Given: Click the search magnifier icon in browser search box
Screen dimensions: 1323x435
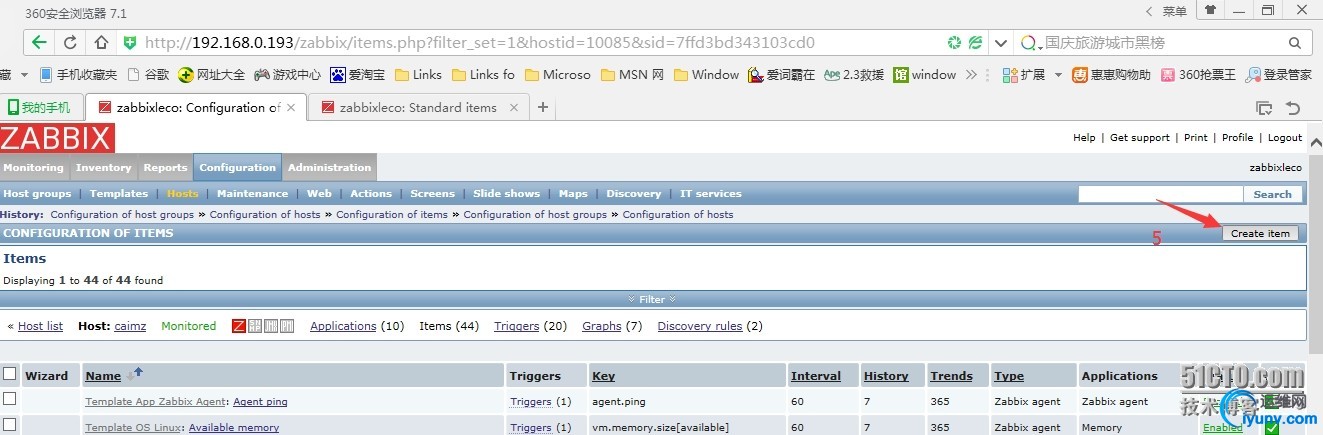Looking at the screenshot, I should coord(1295,43).
